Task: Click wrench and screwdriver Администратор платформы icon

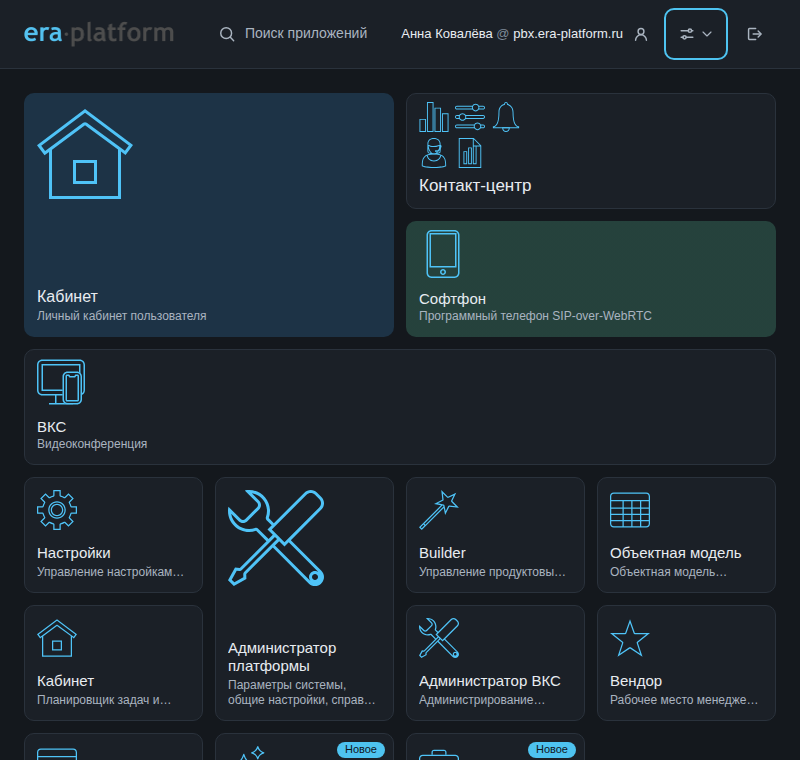Action: click(276, 538)
